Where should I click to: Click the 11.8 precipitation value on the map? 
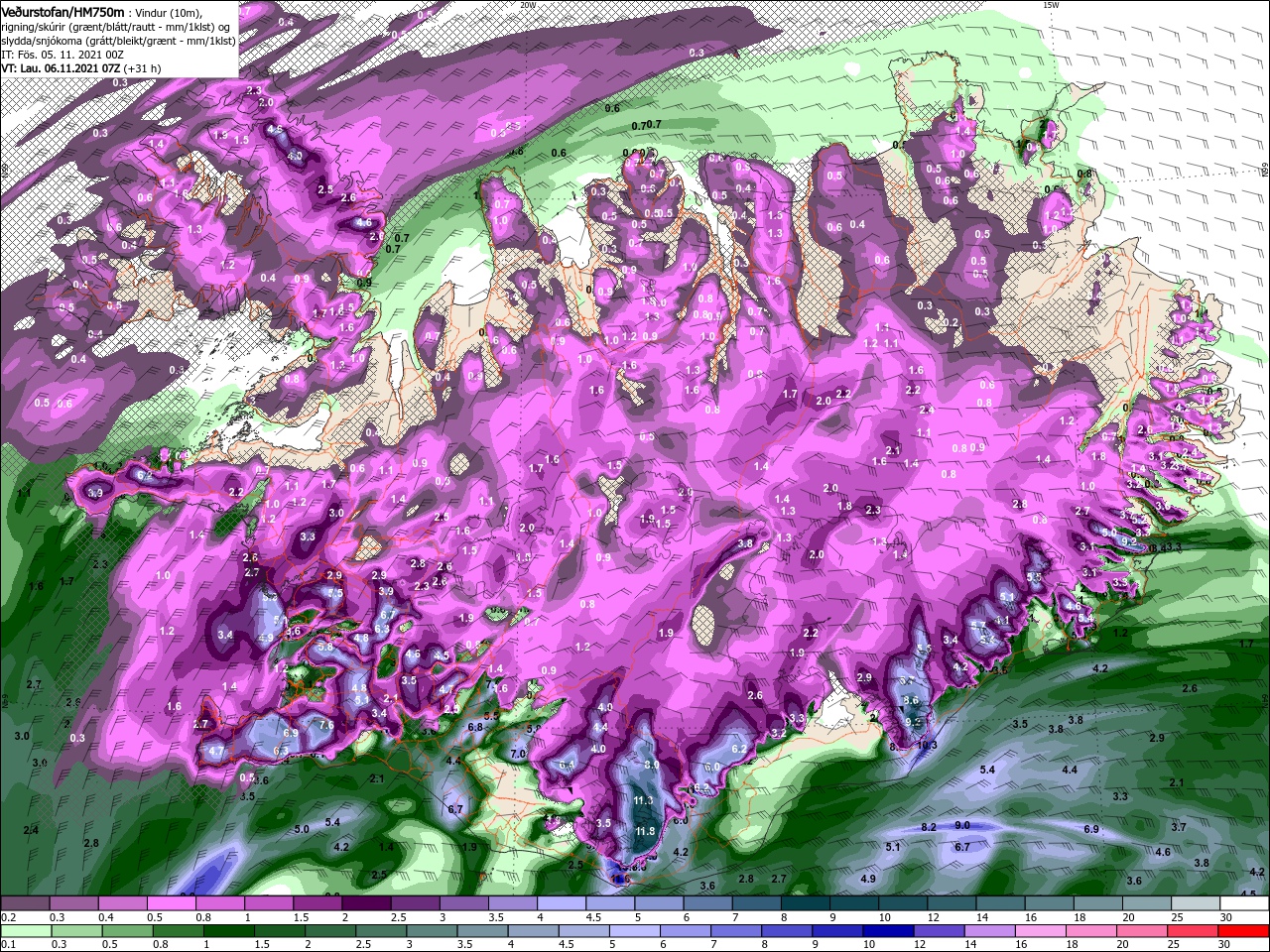645,831
